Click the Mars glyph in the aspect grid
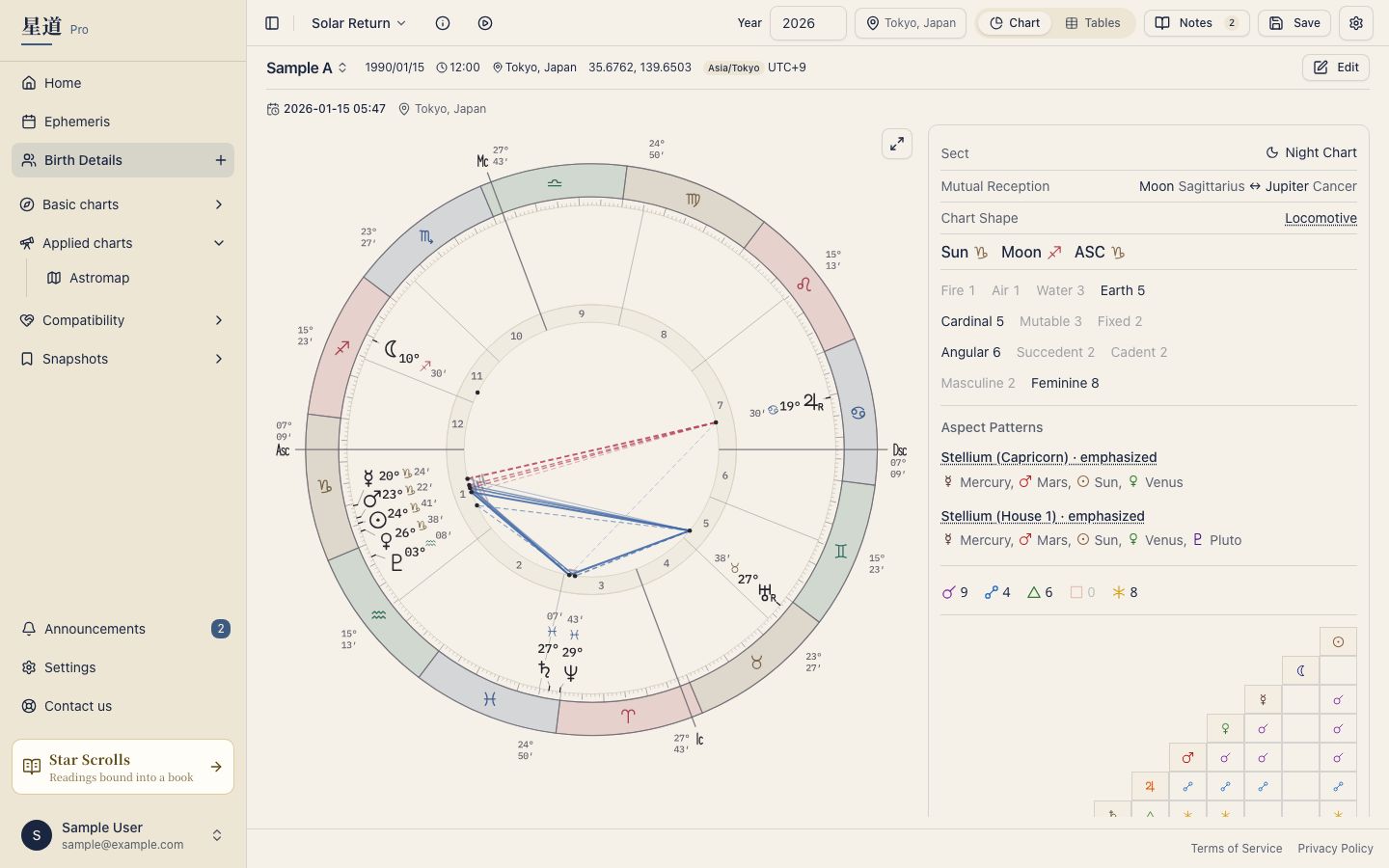1389x868 pixels. [x=1187, y=757]
